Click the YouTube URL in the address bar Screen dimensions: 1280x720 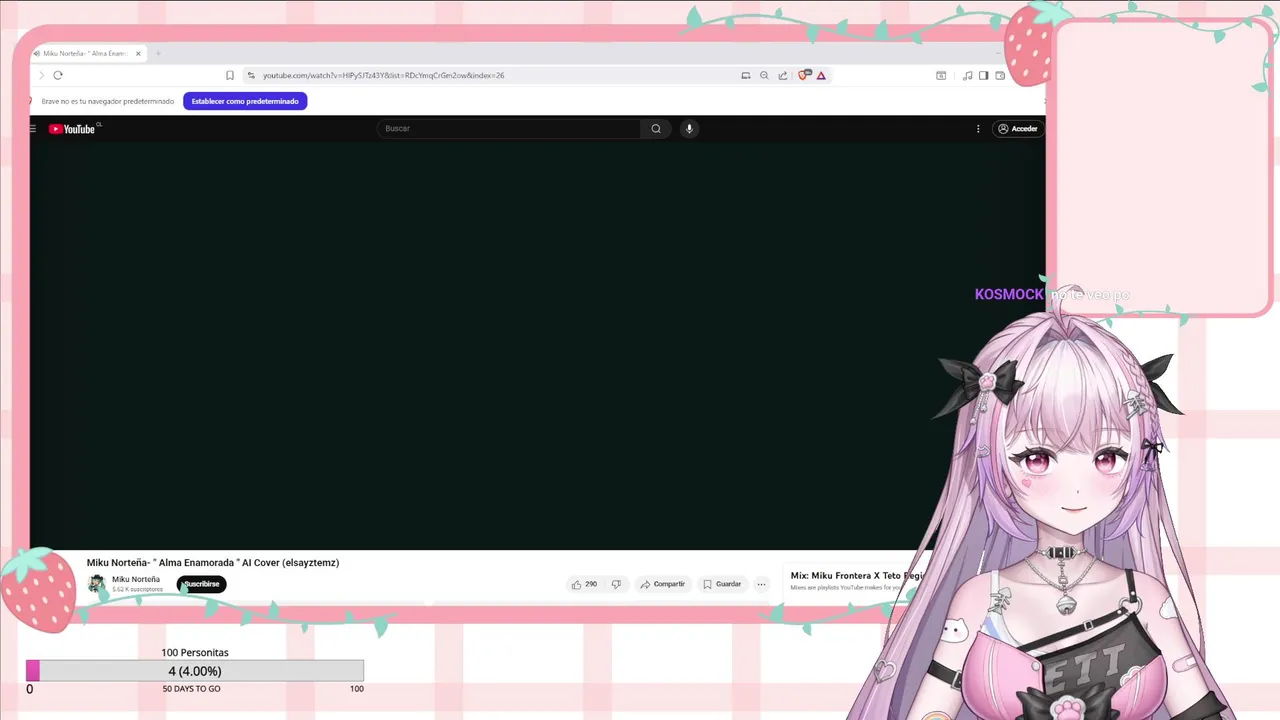pyautogui.click(x=383, y=75)
